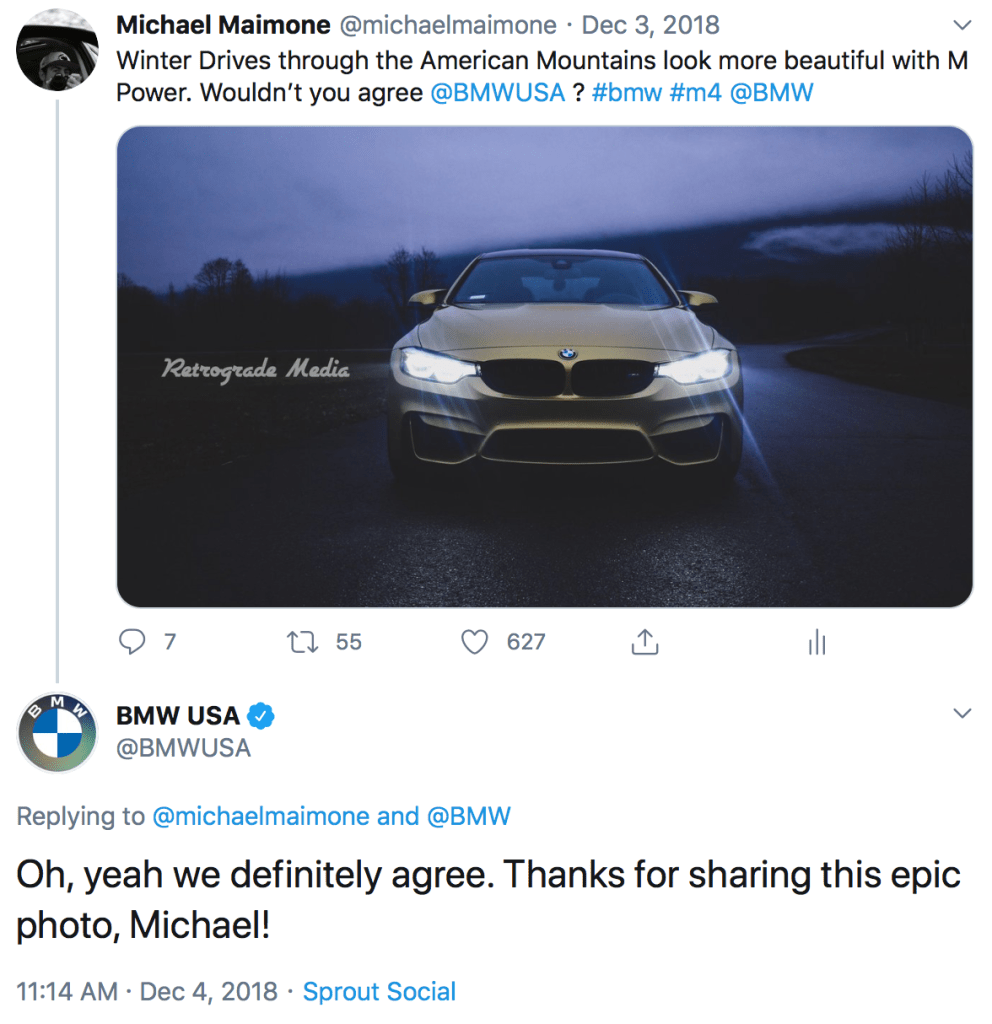Click the Sprout Social source link
992x1024 pixels.
[x=379, y=992]
